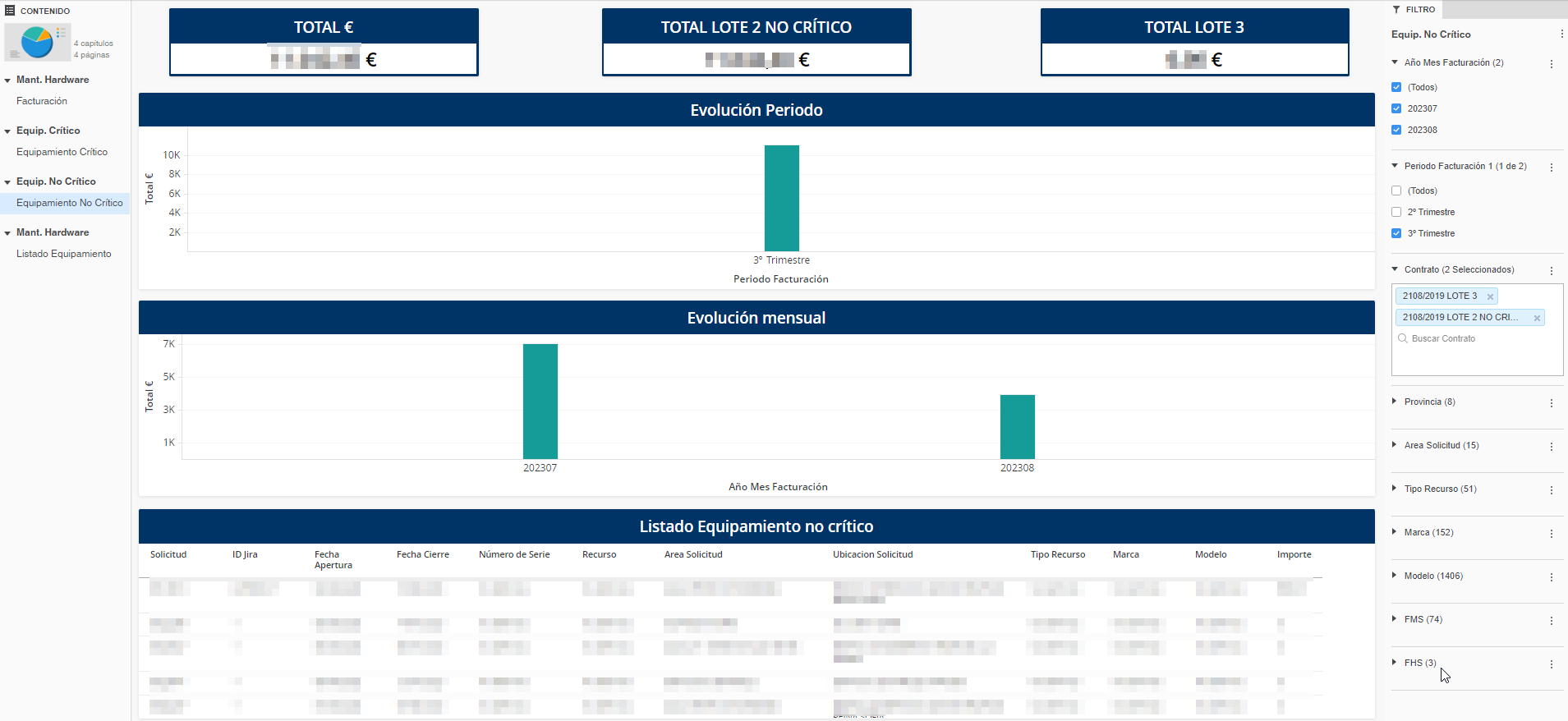Sort table by ID Jira column header
Image resolution: width=1568 pixels, height=721 pixels.
tap(245, 554)
